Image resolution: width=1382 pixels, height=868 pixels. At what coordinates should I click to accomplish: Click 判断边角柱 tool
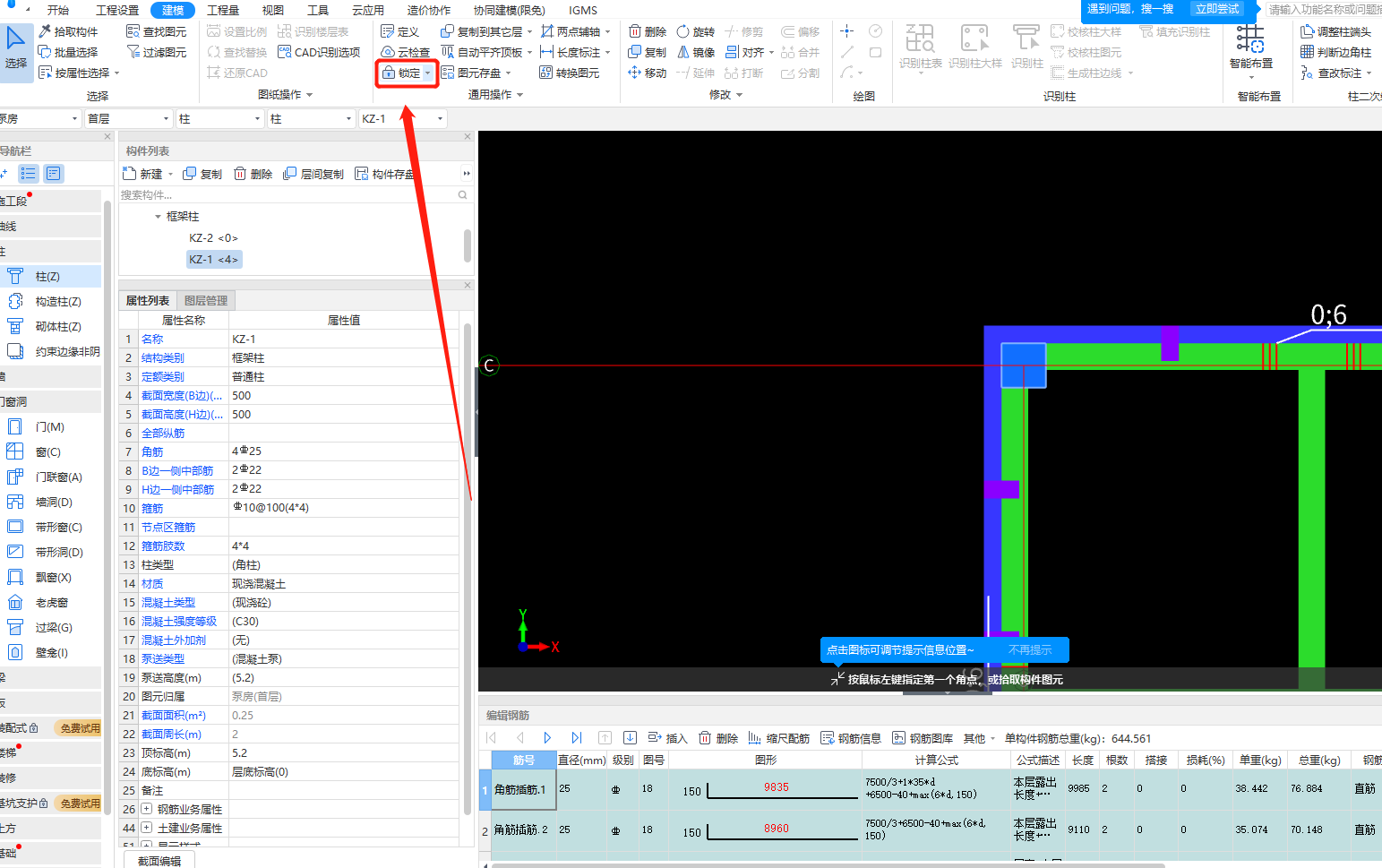point(1335,52)
